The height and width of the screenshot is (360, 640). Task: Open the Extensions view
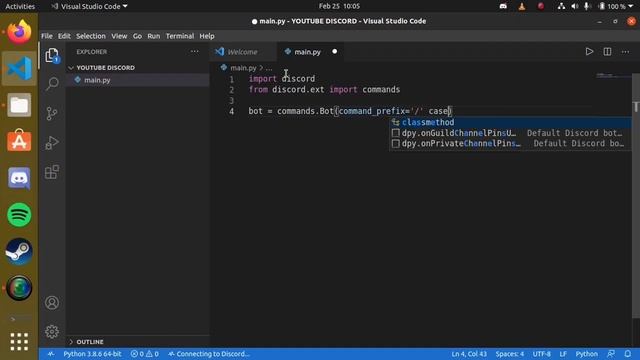click(x=52, y=172)
